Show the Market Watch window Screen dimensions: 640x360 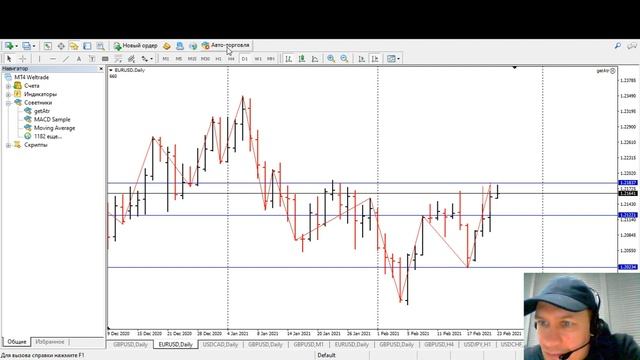tap(47, 46)
